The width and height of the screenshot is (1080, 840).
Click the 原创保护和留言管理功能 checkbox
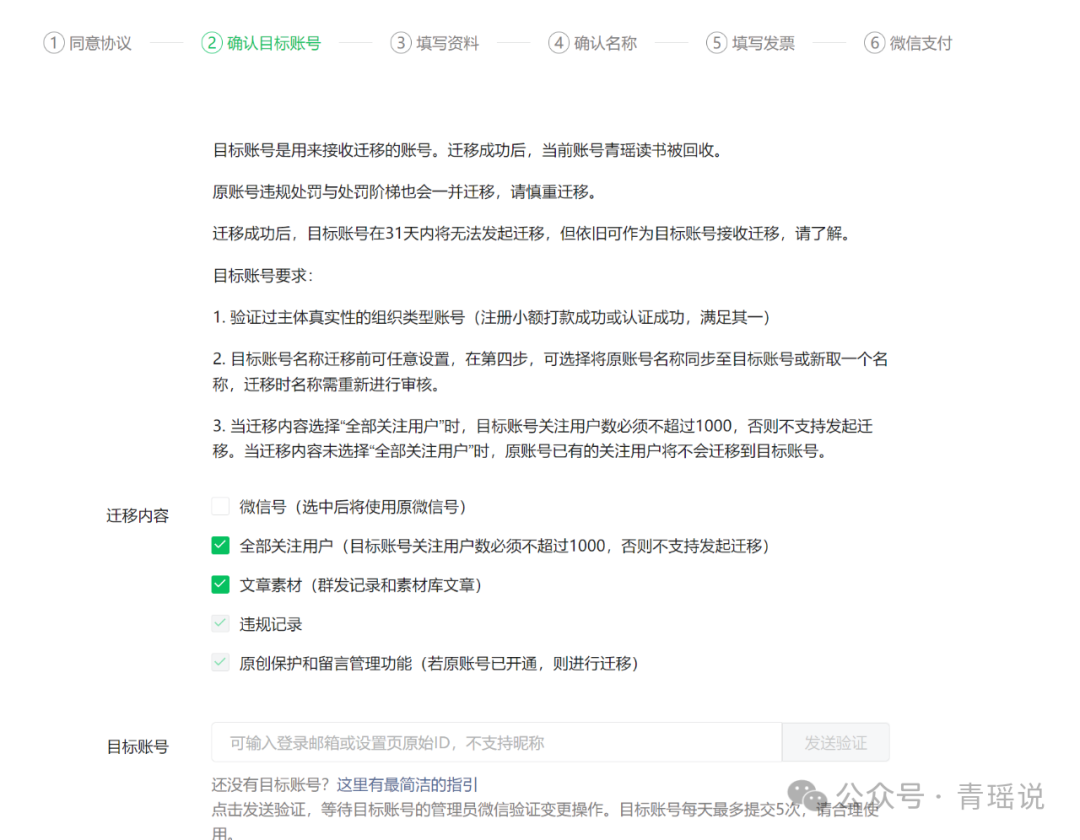click(x=220, y=662)
